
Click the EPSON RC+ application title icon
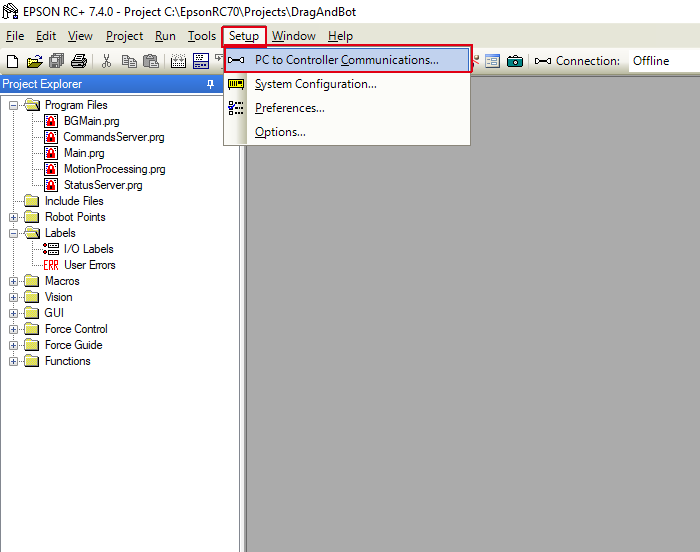[x=10, y=11]
